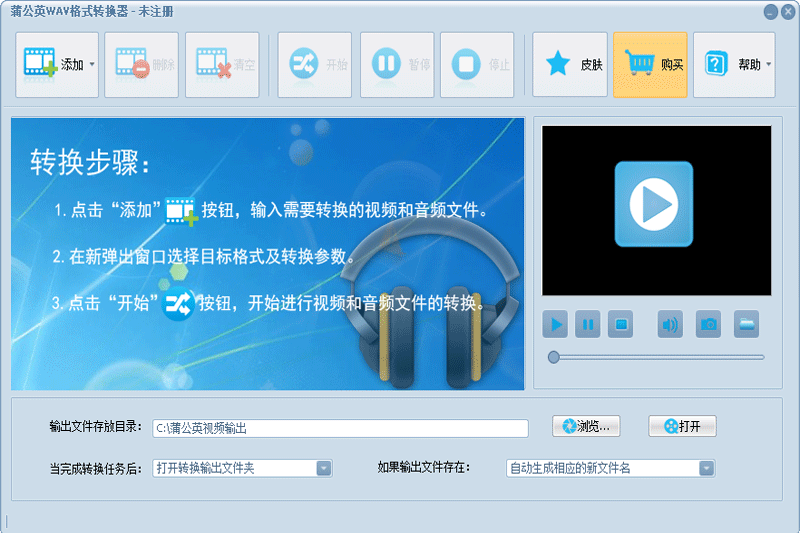Pause playback in the preview player
The height and width of the screenshot is (533, 800).
tap(588, 324)
